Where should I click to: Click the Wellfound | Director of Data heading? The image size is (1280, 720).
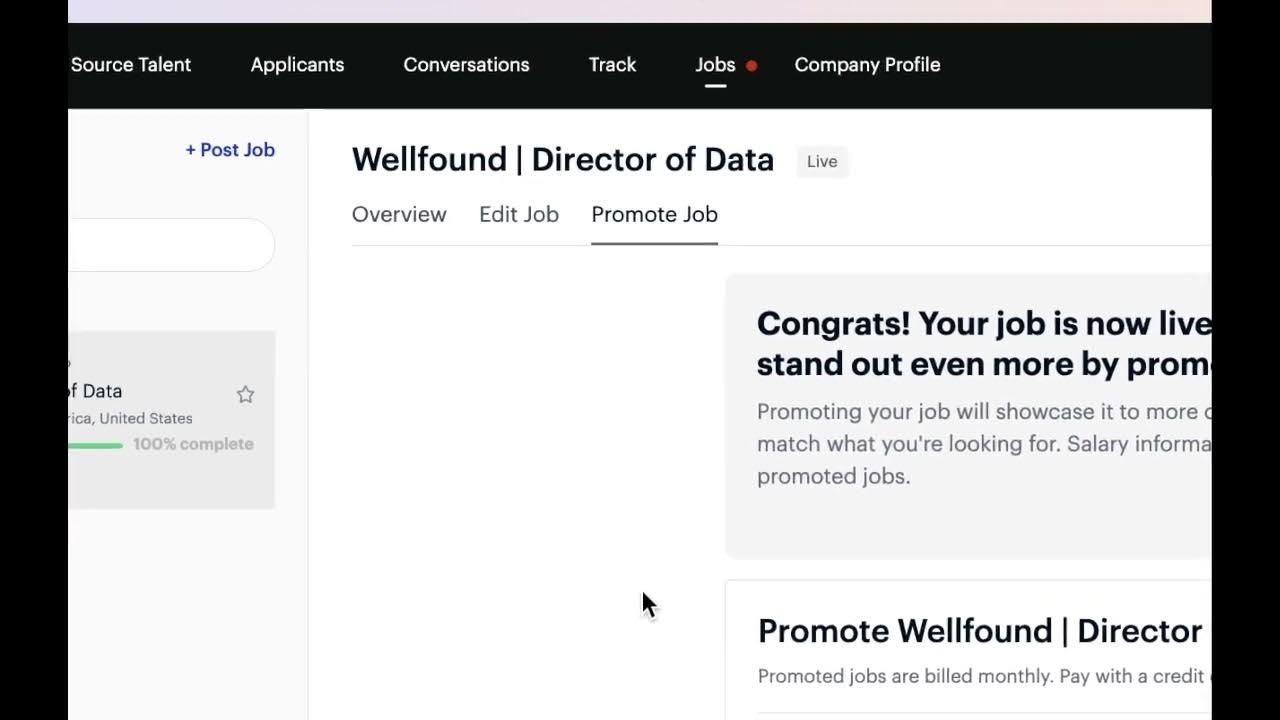click(x=562, y=160)
